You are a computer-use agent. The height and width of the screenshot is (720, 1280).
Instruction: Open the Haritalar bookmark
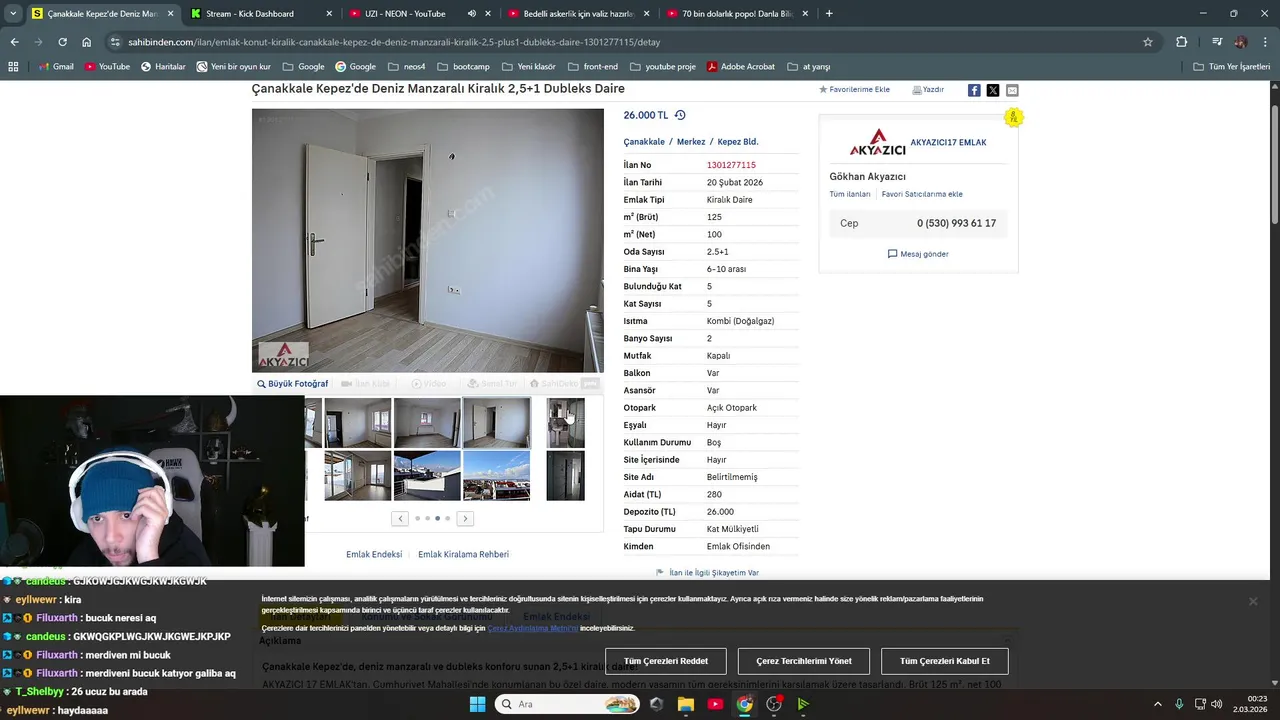click(x=163, y=66)
